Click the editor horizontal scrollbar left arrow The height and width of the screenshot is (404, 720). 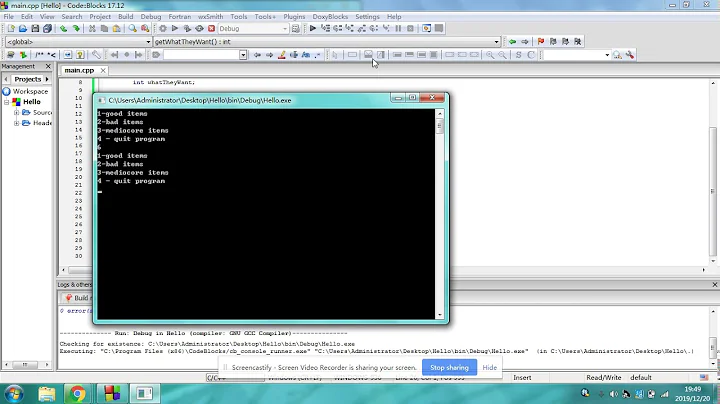63,270
